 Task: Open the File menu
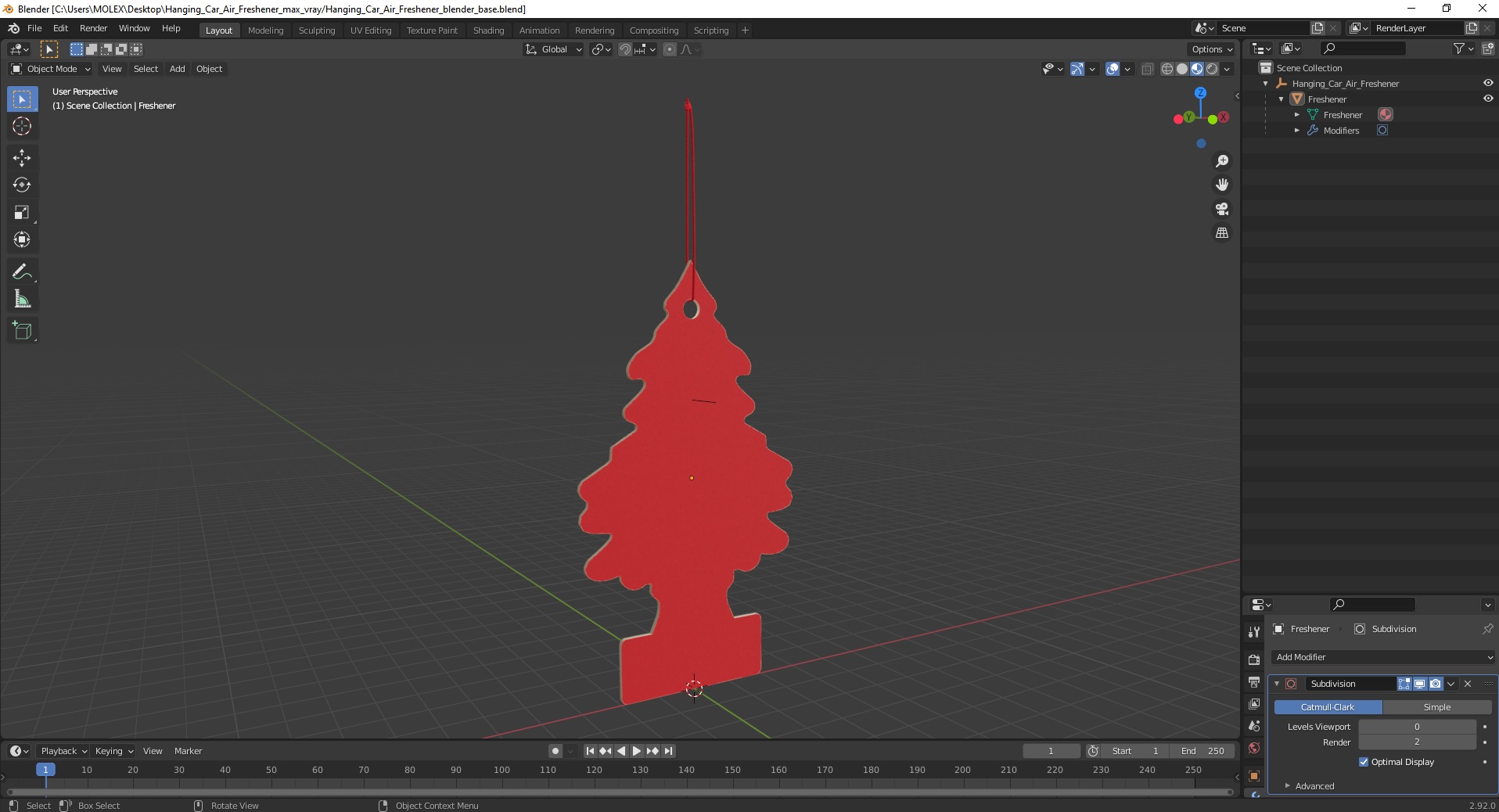tap(34, 28)
